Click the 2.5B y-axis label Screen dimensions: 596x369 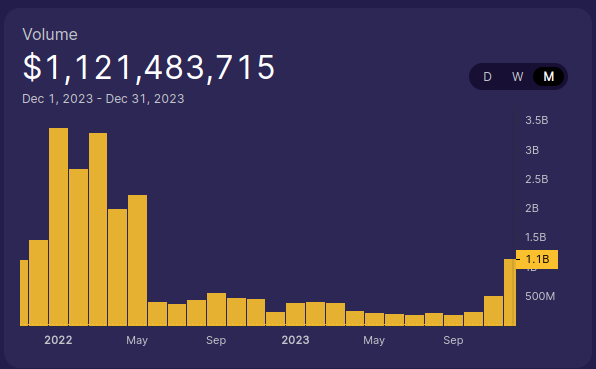pyautogui.click(x=537, y=179)
